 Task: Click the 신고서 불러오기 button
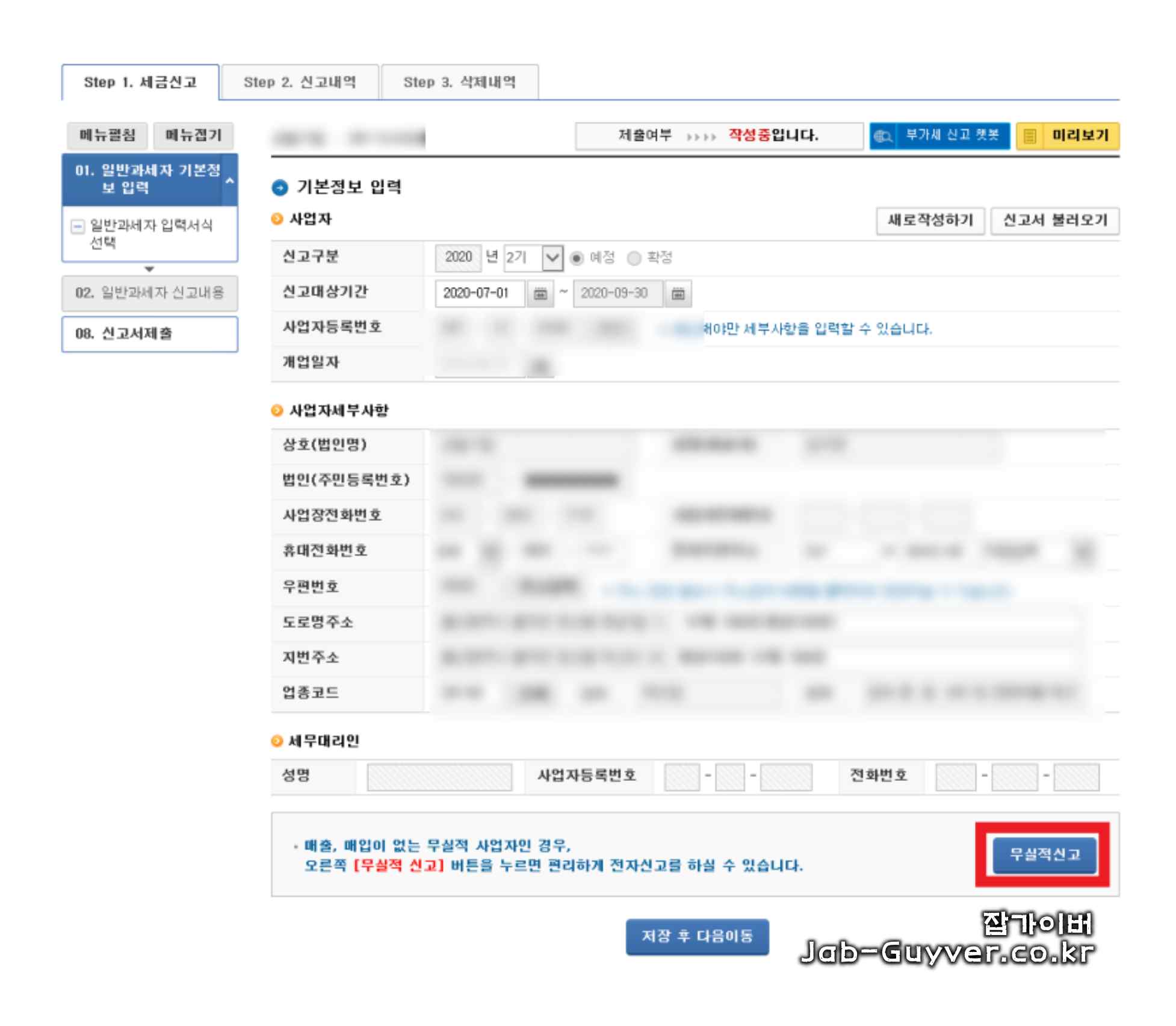pyautogui.click(x=1054, y=220)
